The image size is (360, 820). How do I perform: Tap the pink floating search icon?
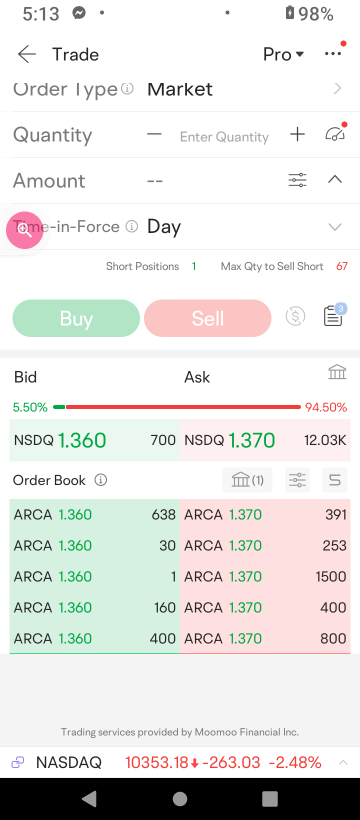coord(24,230)
